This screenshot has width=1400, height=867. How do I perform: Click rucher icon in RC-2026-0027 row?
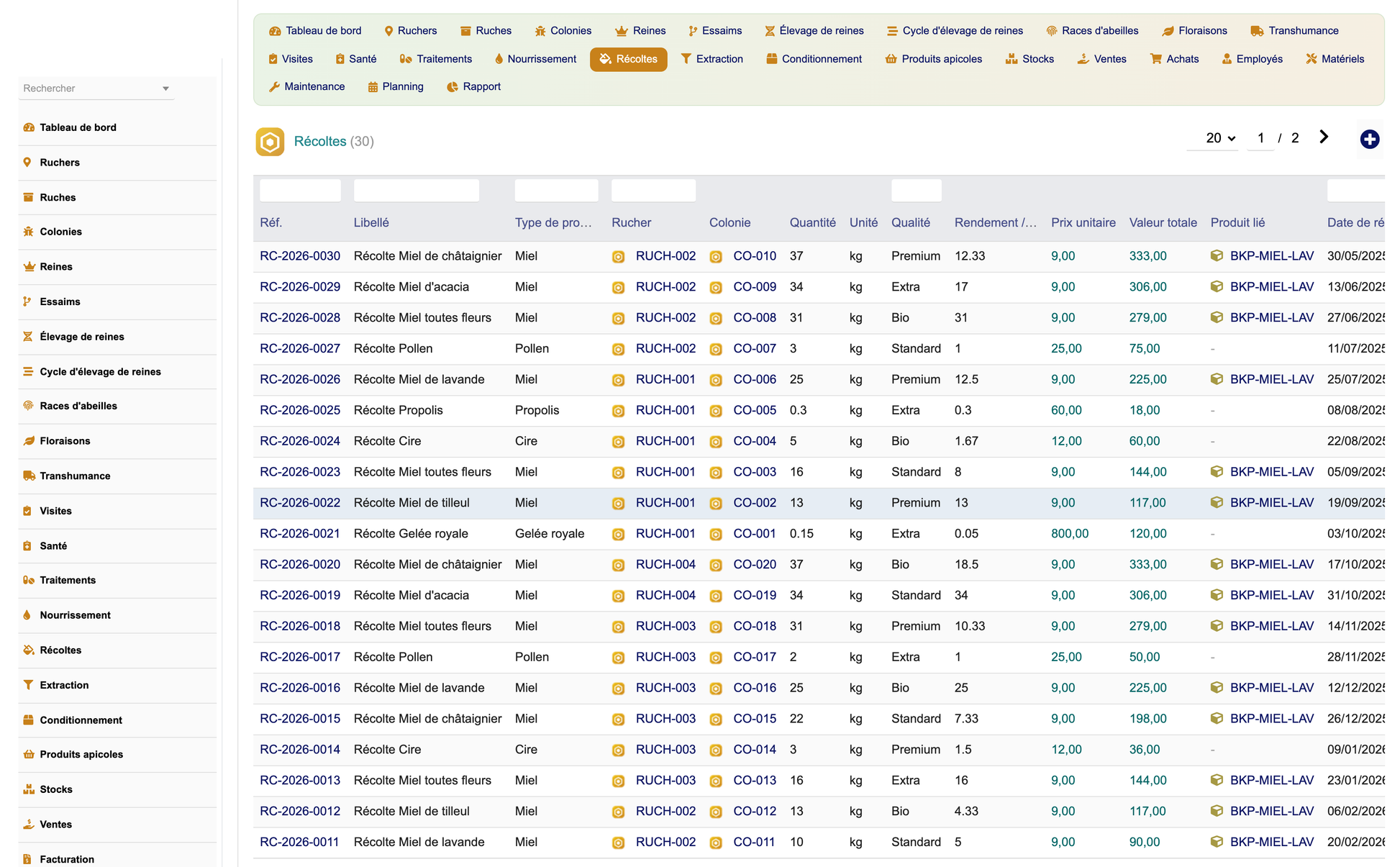tap(618, 349)
